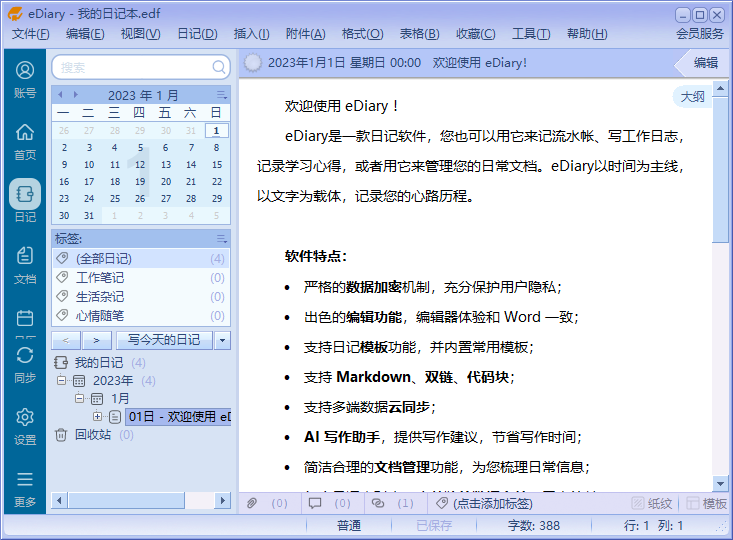Click the 字数: 388 status entry
The height and width of the screenshot is (540, 733).
click(534, 526)
